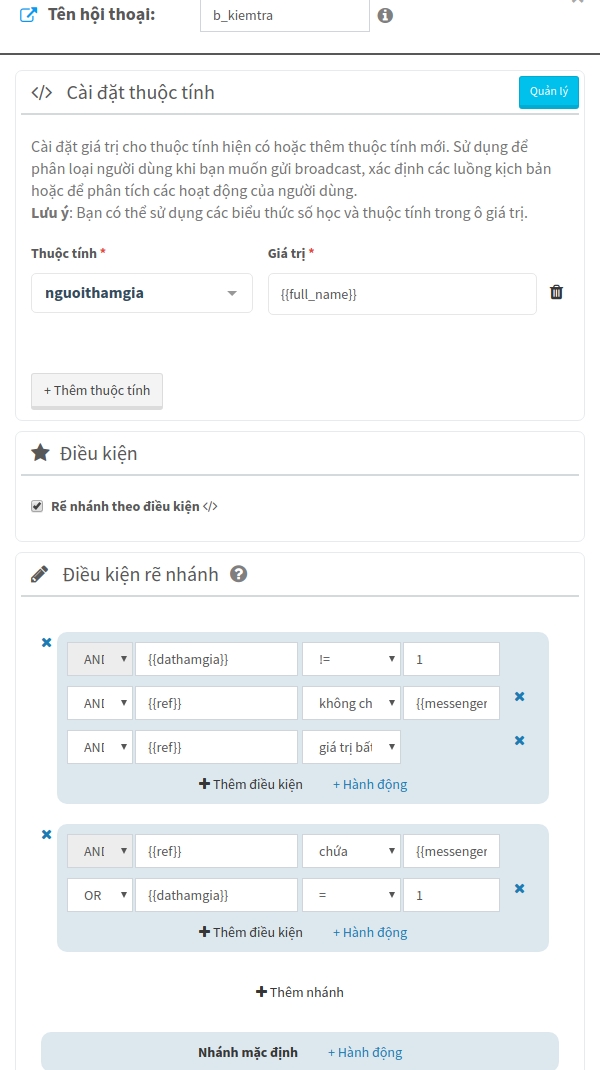Click the {{full_name}} value input field
The height and width of the screenshot is (1070, 600).
(402, 294)
